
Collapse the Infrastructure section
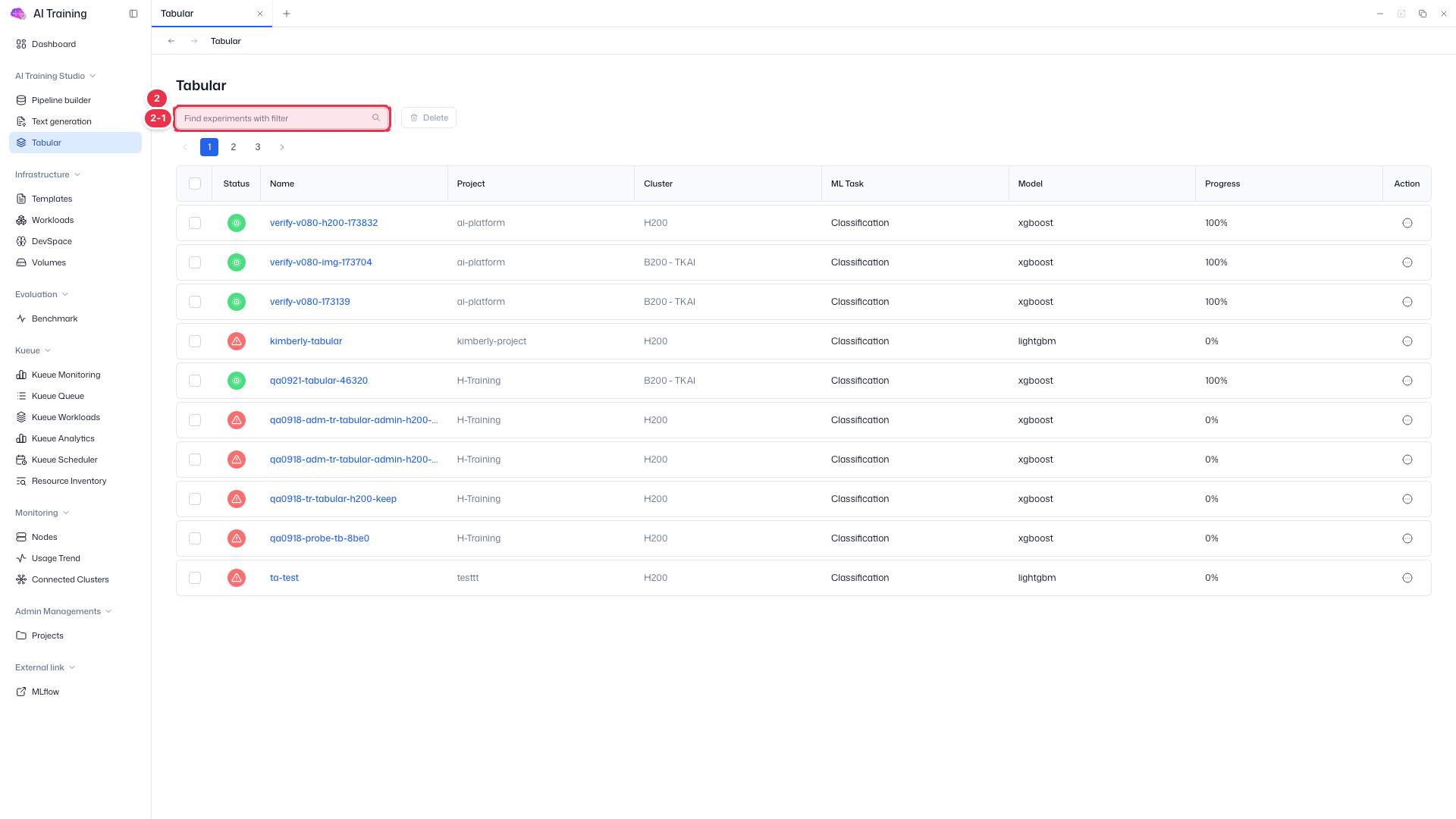point(48,174)
